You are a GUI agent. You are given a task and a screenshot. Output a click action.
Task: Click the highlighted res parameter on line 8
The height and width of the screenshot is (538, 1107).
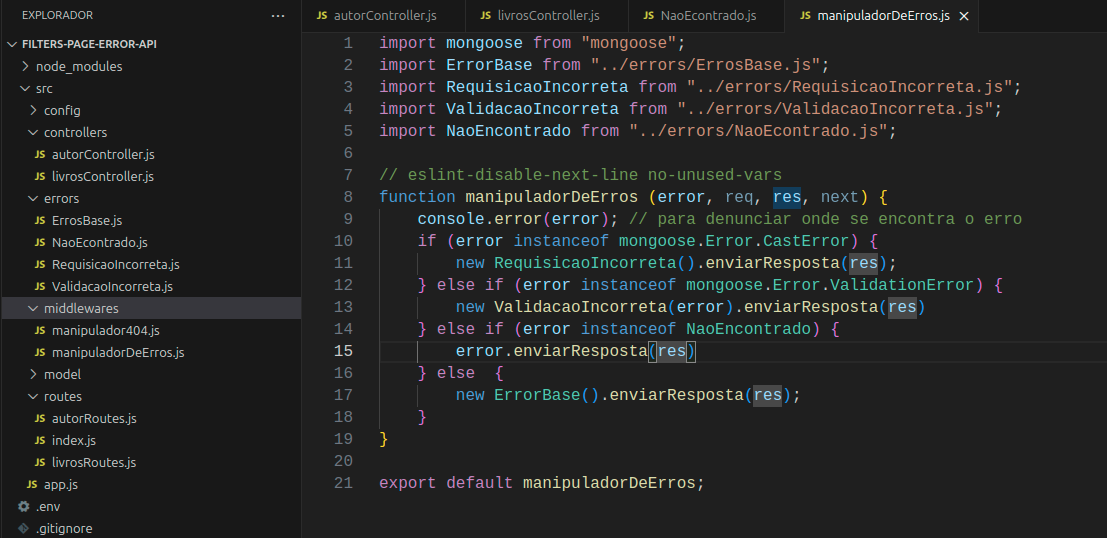point(787,197)
